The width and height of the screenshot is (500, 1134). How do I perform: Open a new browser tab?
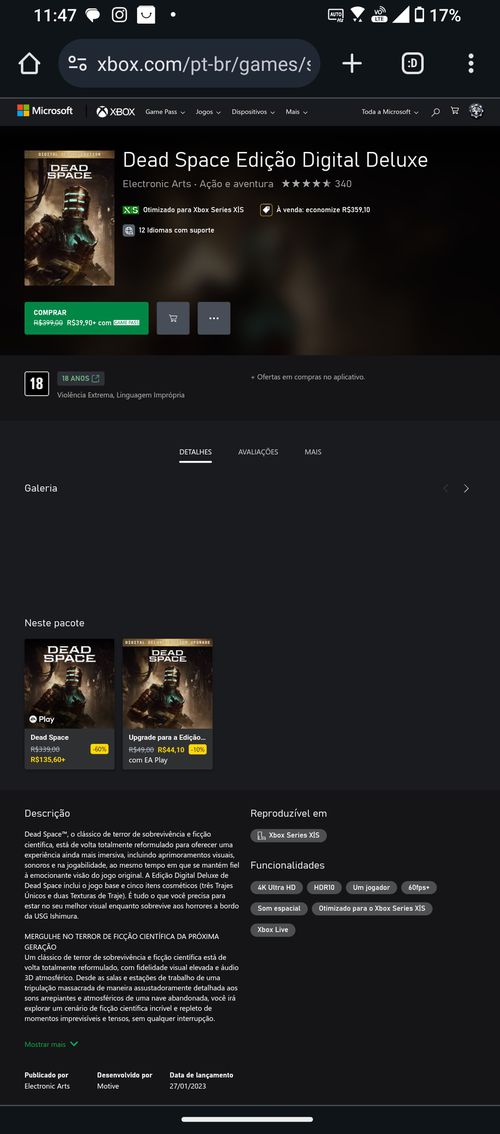pos(352,64)
